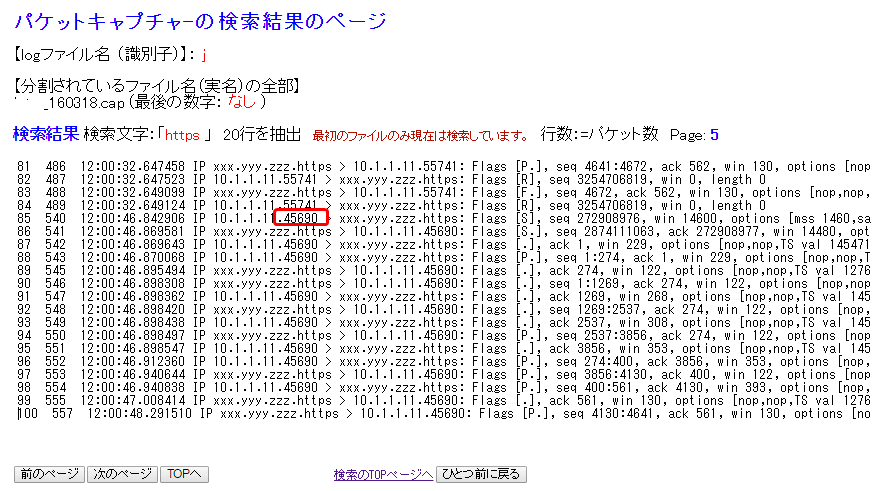Go to next page with 次のページ
Screen dimensions: 877x491
(x=121, y=473)
